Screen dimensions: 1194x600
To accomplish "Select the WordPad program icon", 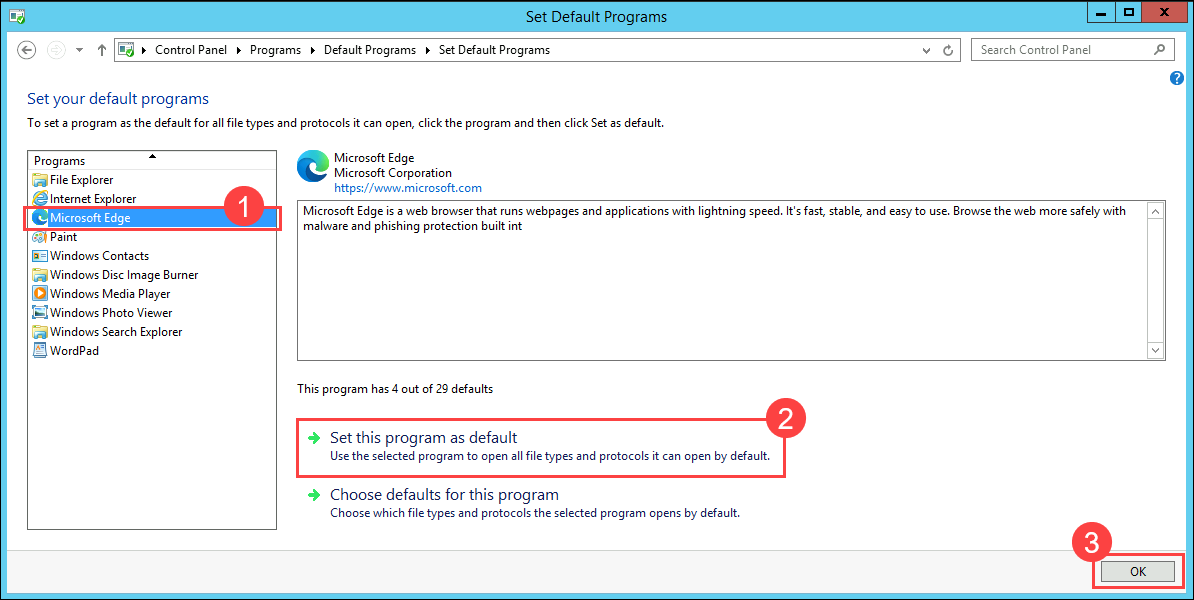I will tap(41, 350).
